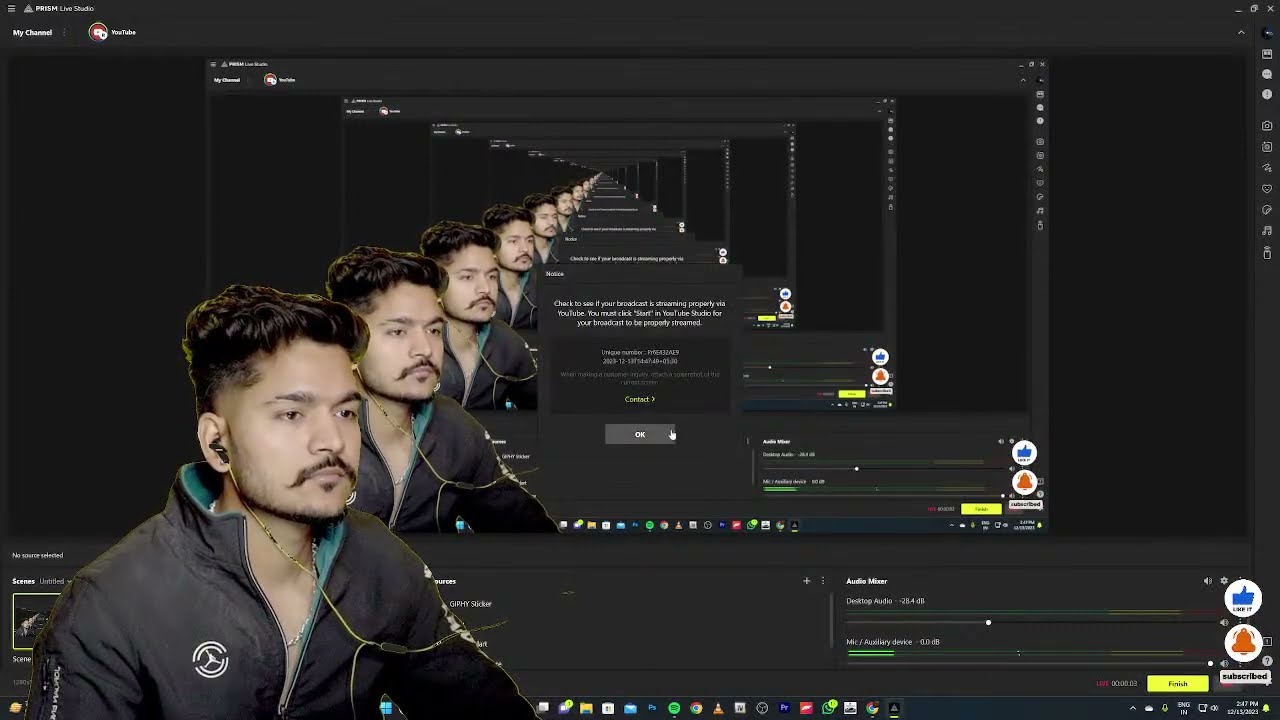Click the No source selected label

[x=37, y=555]
